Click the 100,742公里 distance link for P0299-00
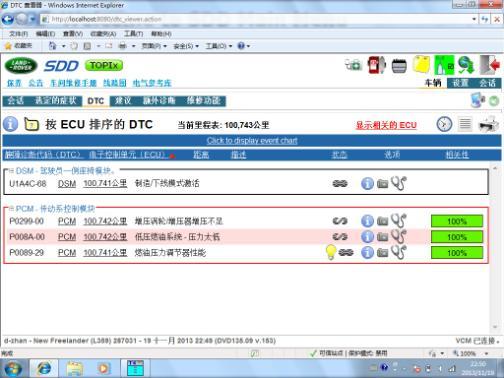Screen dimensions: 504x378 [x=105, y=221]
